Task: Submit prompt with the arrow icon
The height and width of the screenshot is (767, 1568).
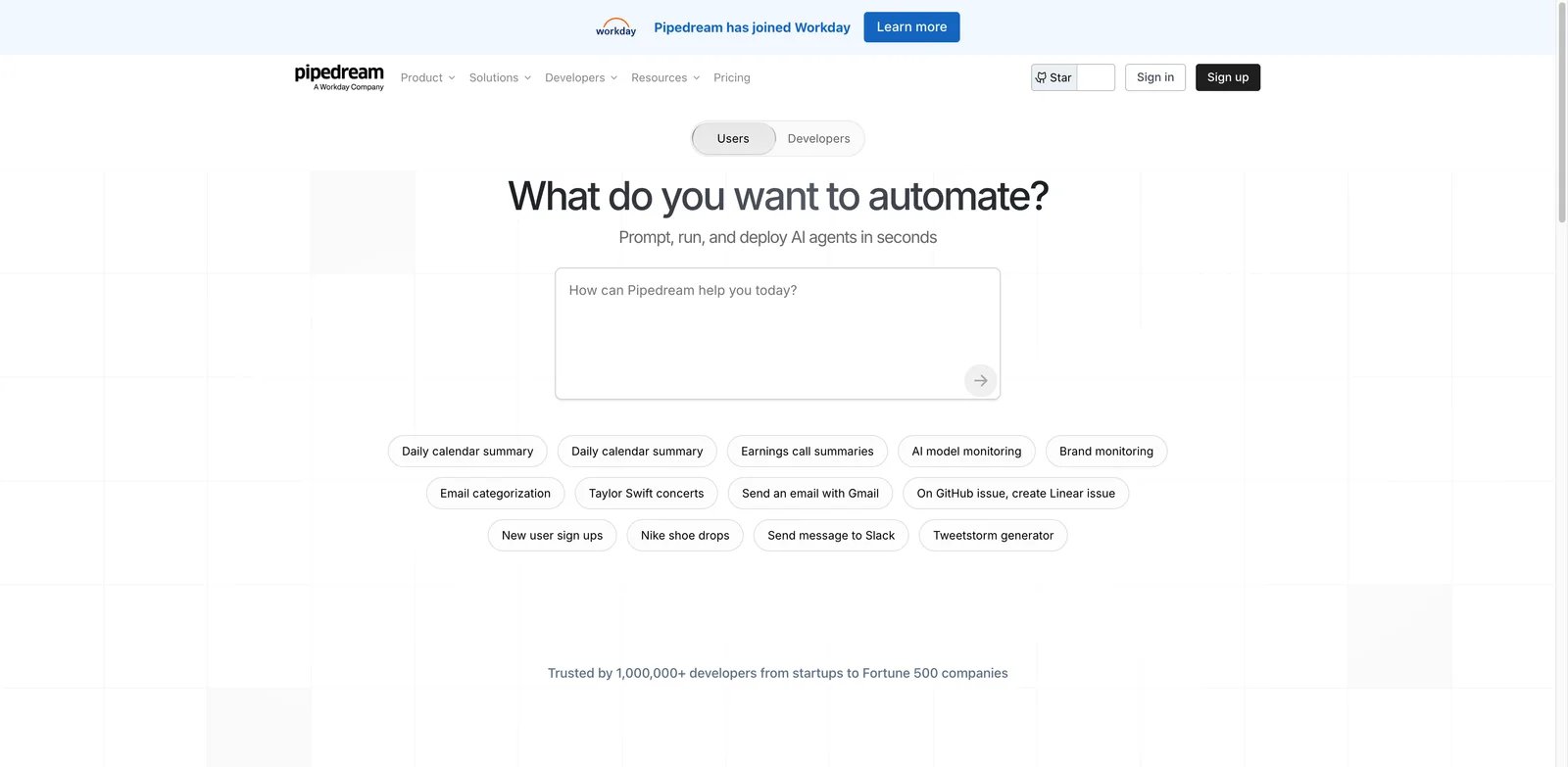Action: point(980,380)
